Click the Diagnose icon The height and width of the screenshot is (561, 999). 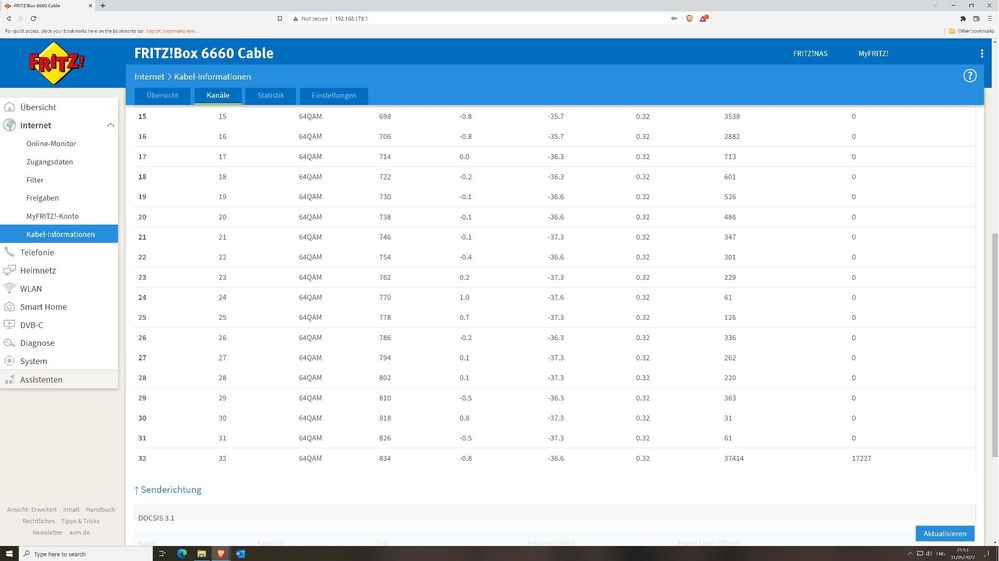tap(10, 343)
